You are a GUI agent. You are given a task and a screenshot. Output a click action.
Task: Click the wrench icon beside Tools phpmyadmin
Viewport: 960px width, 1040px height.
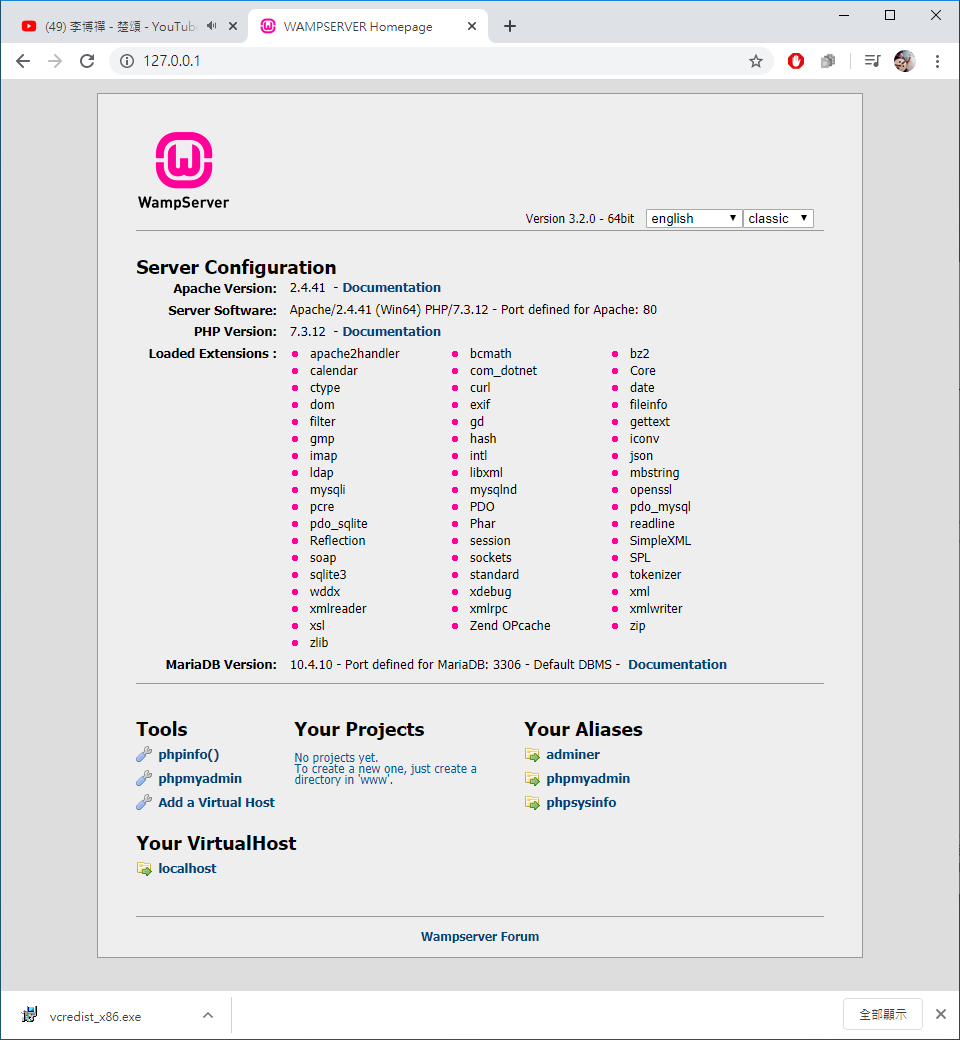point(144,778)
